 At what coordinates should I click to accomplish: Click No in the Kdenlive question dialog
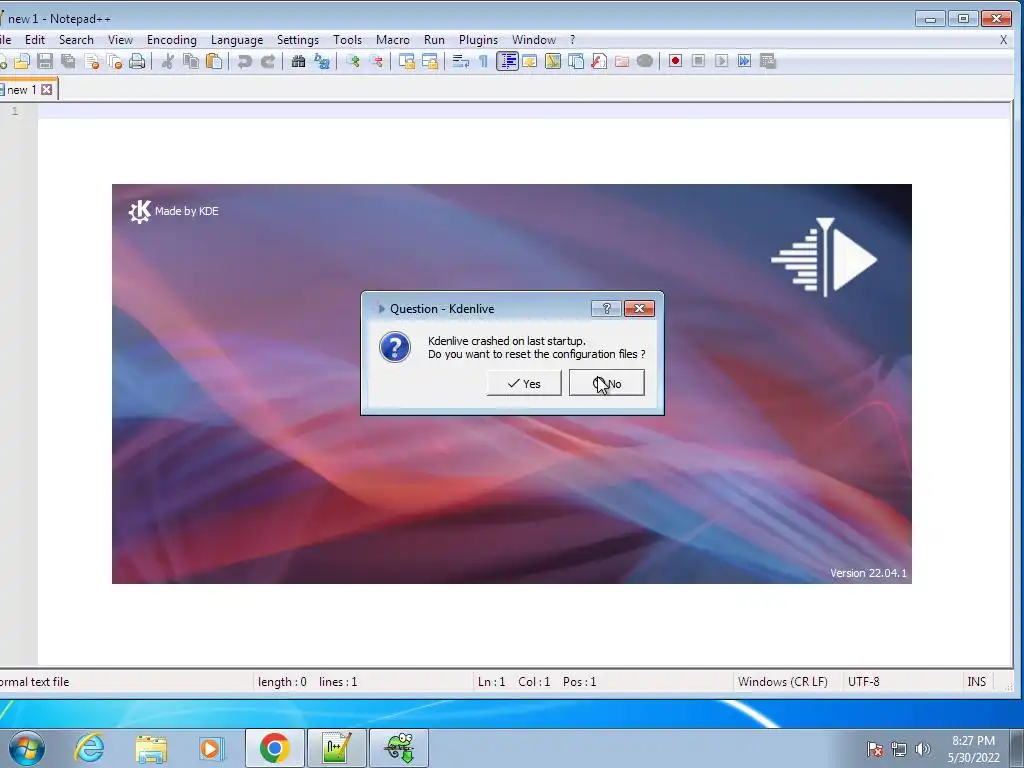[607, 383]
